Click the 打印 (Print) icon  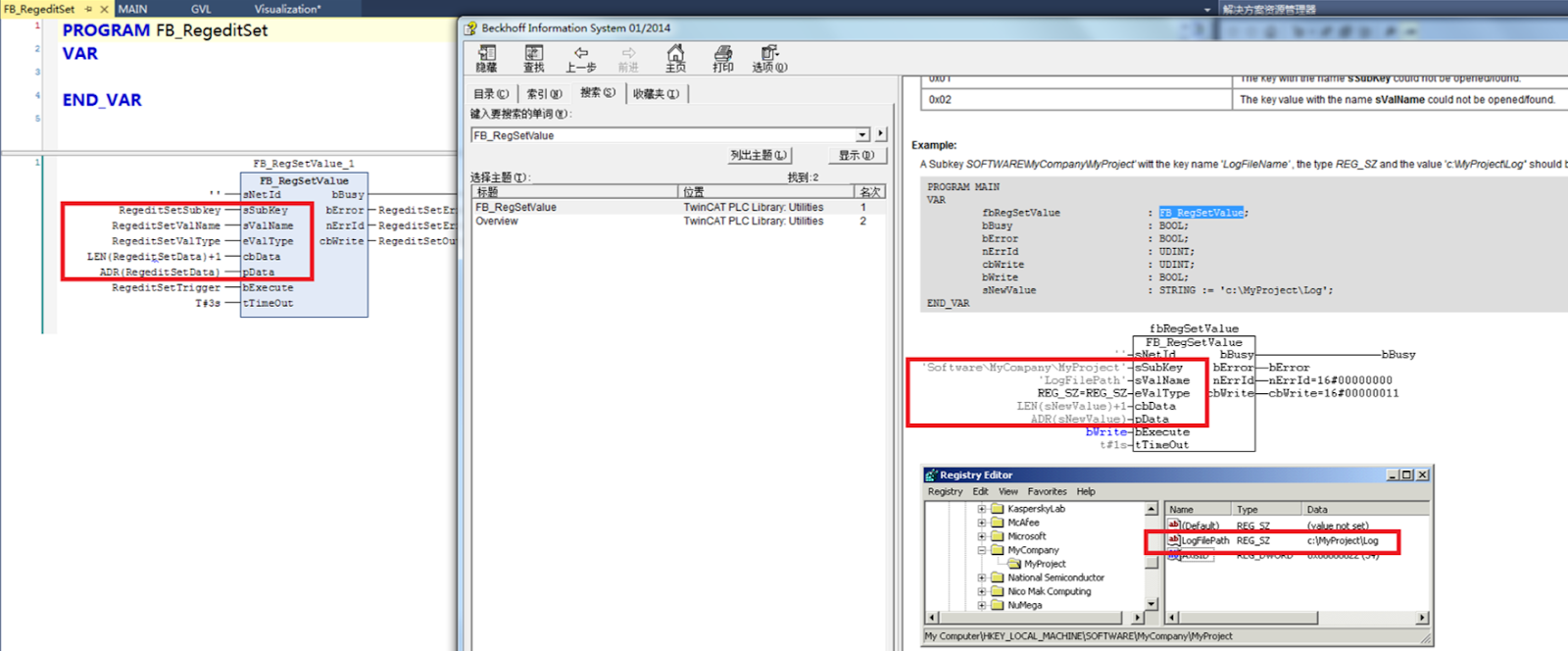pos(723,53)
